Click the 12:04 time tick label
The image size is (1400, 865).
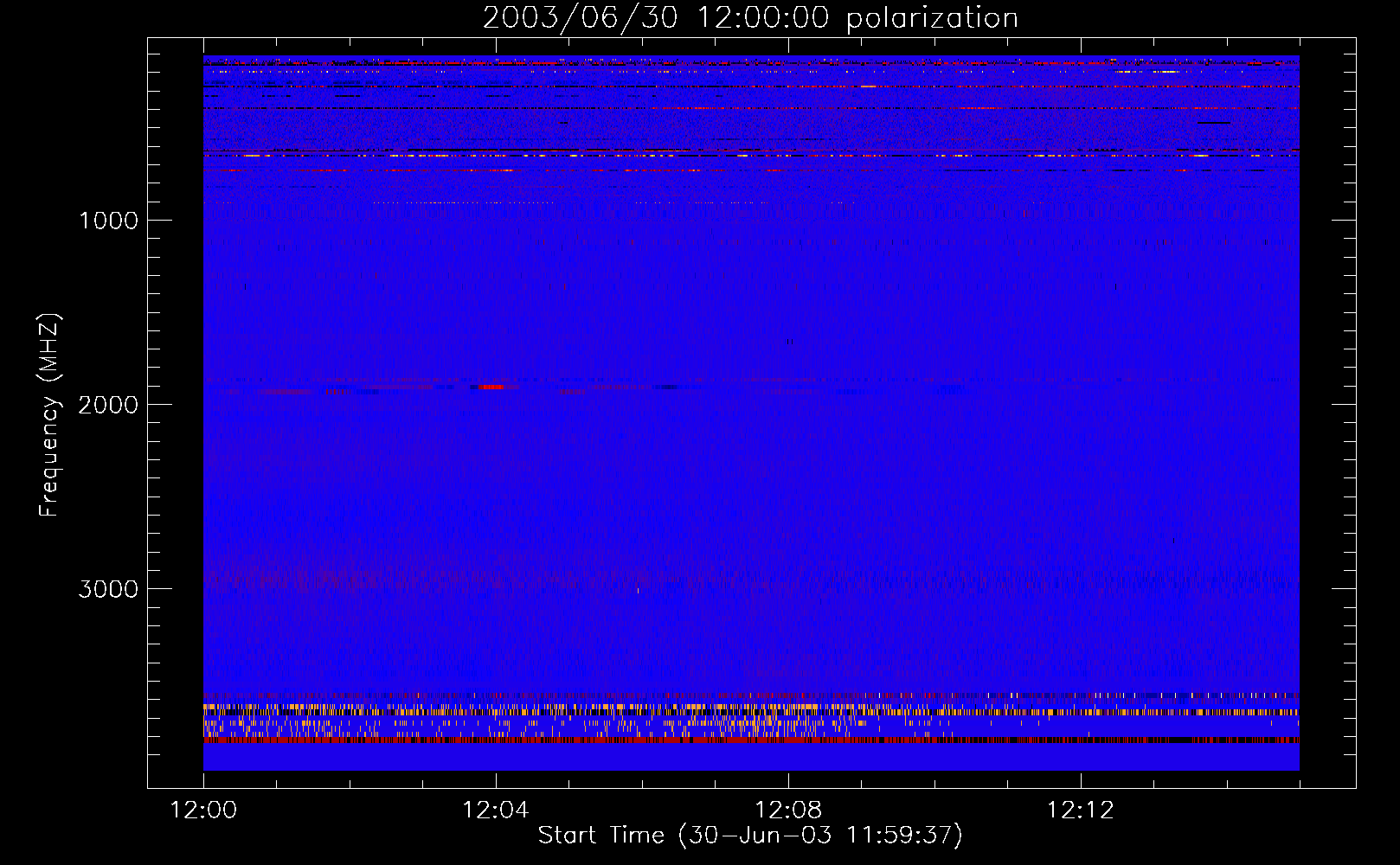(495, 811)
